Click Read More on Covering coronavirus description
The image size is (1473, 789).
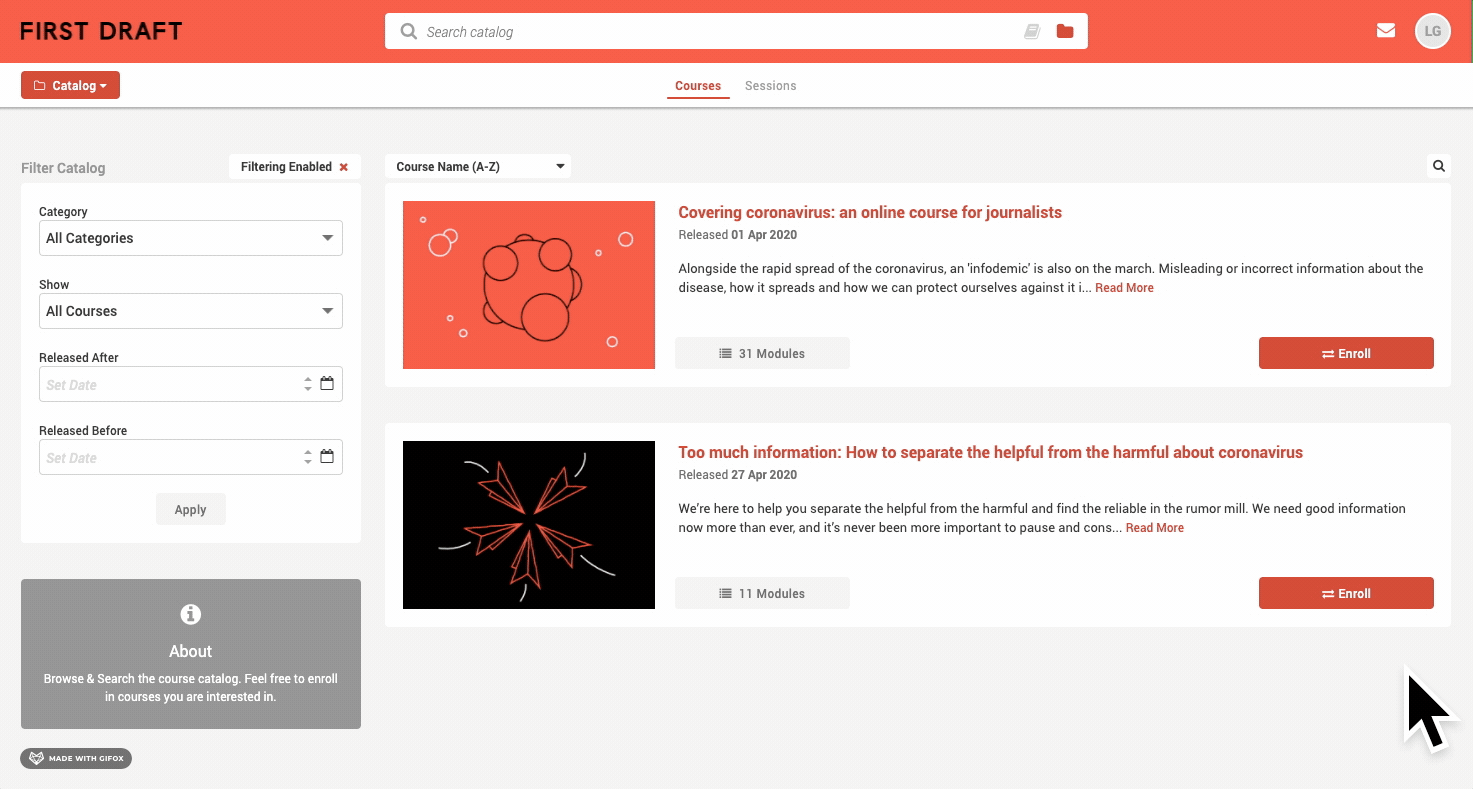[1124, 288]
